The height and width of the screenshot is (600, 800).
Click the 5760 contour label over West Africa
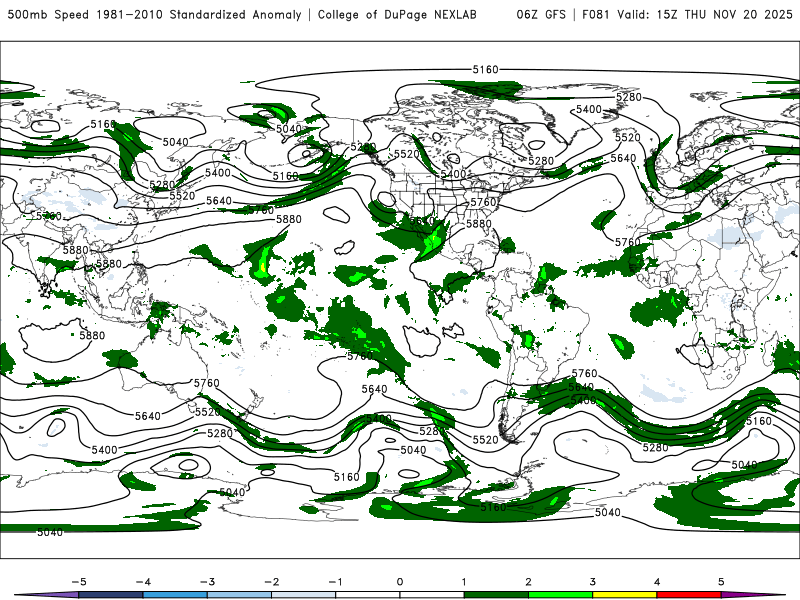tap(628, 242)
